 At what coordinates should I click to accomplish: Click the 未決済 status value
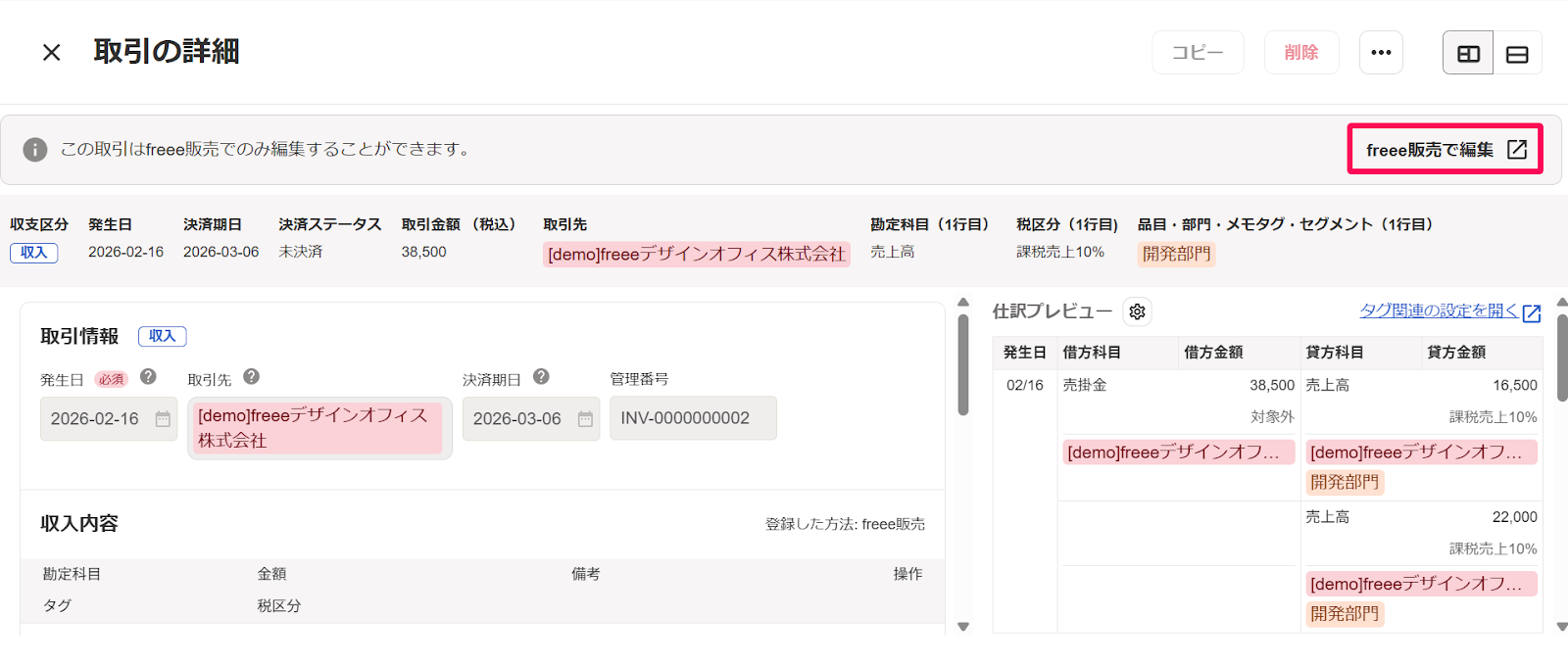(x=301, y=252)
